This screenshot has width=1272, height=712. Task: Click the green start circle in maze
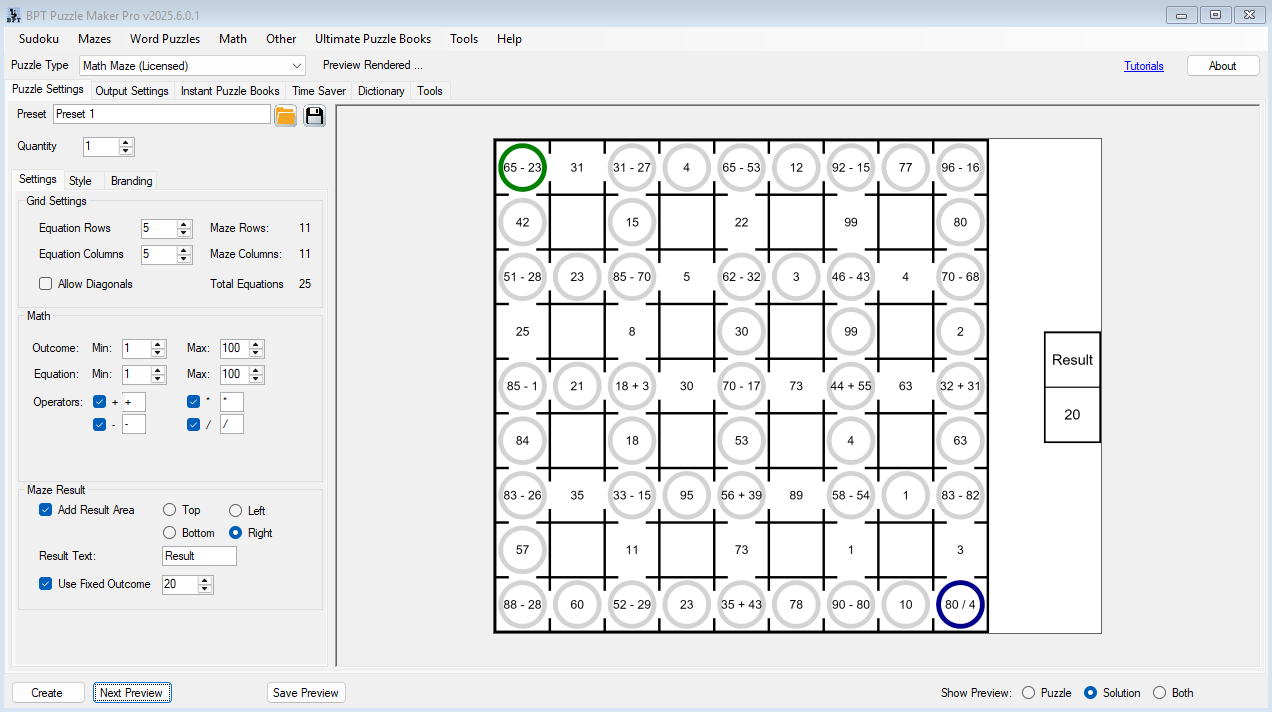click(x=522, y=167)
